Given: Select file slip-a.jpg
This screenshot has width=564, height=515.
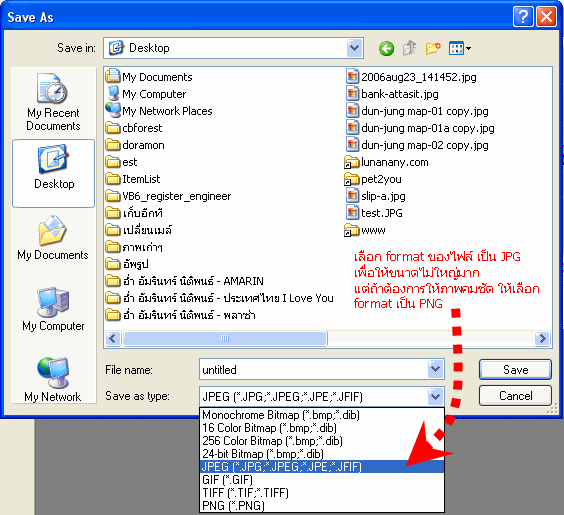Looking at the screenshot, I should point(376,196).
